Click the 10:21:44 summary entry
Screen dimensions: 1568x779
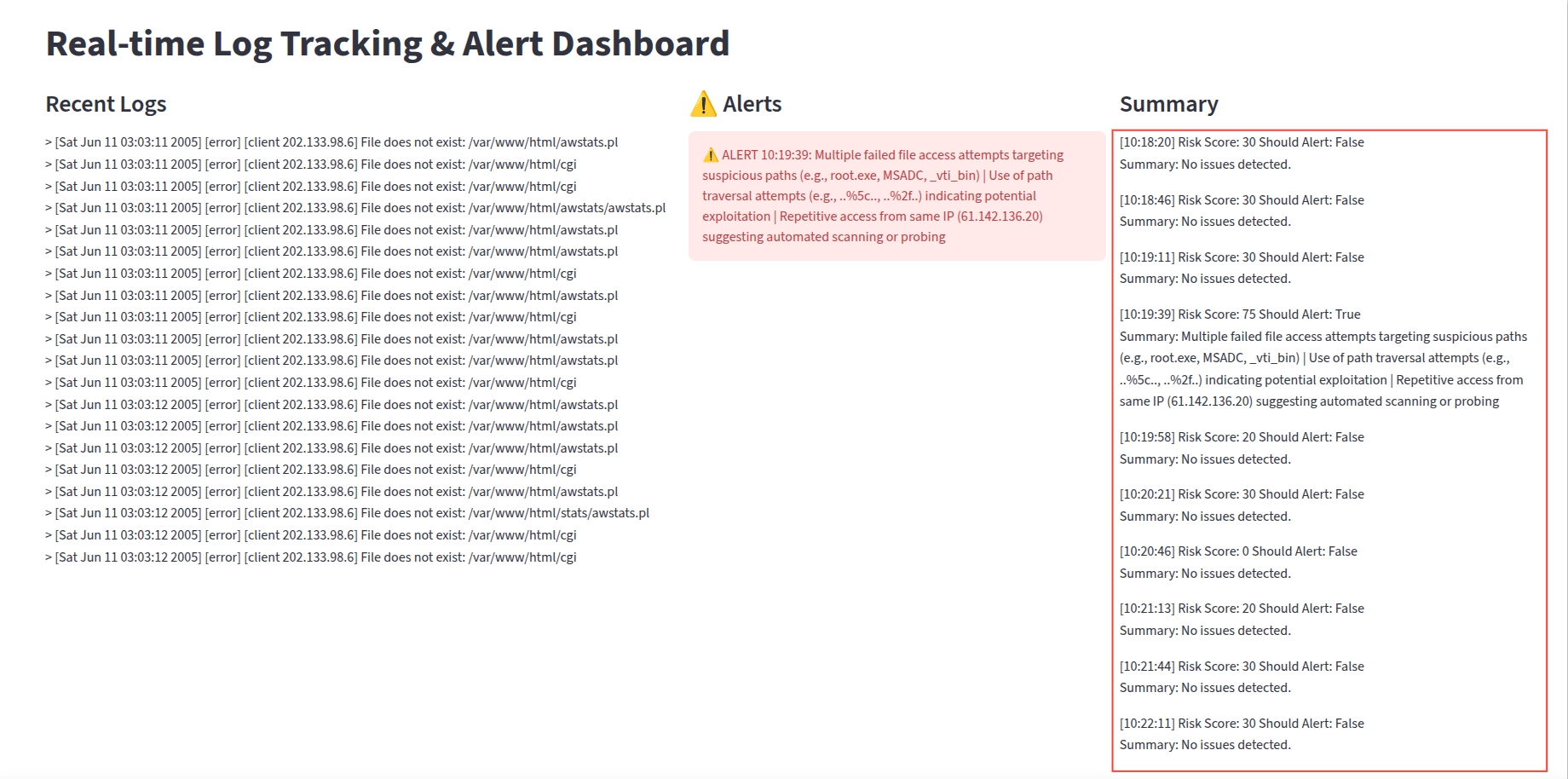pyautogui.click(x=1242, y=666)
